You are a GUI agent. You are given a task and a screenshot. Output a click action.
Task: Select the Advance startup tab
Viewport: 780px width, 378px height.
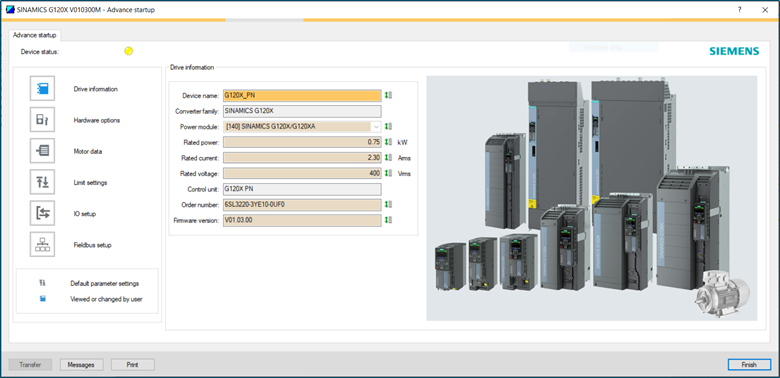pyautogui.click(x=35, y=35)
